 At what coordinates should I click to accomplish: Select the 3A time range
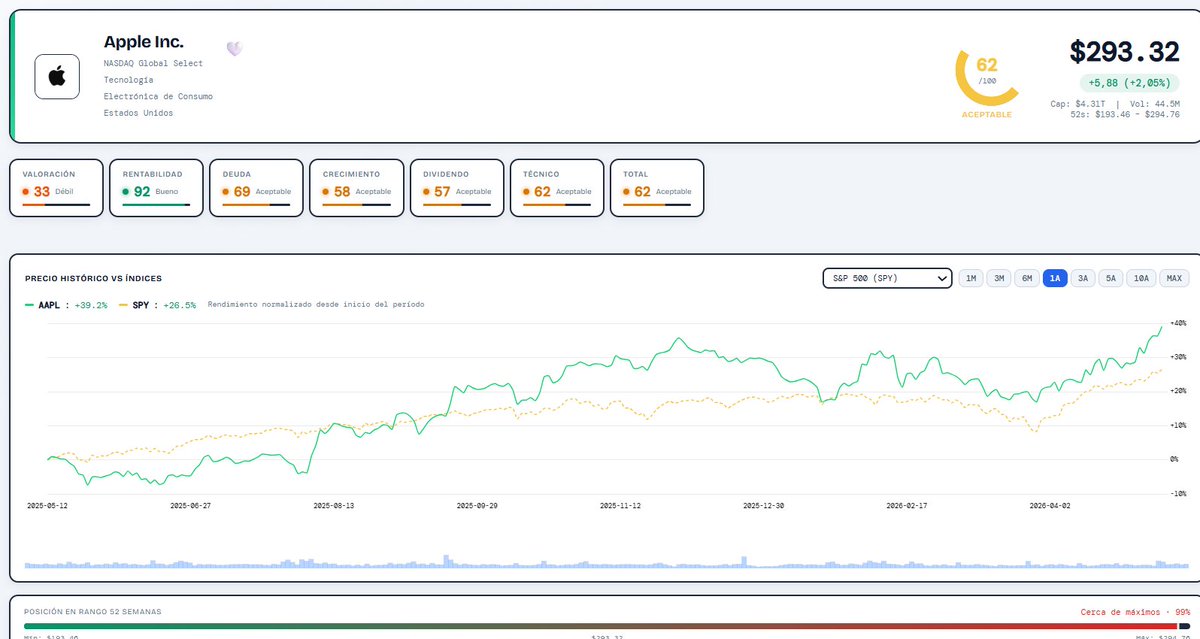pos(1082,278)
